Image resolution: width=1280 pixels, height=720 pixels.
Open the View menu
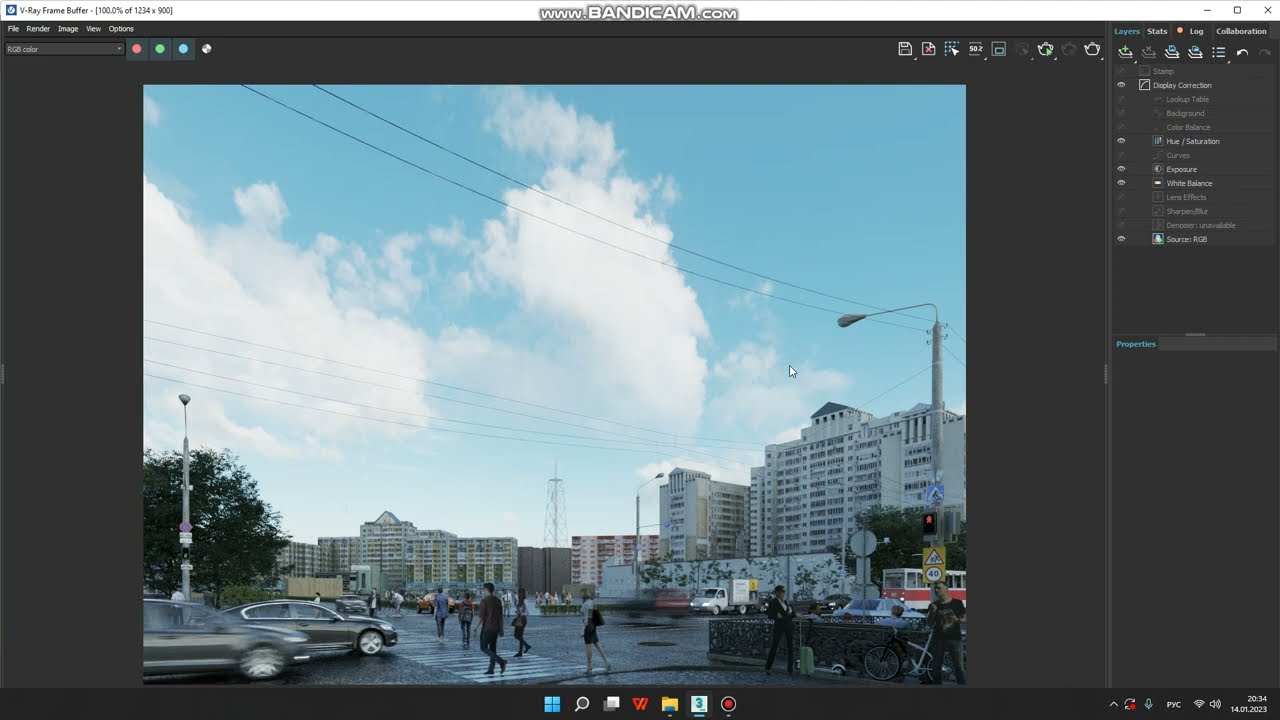coord(93,29)
